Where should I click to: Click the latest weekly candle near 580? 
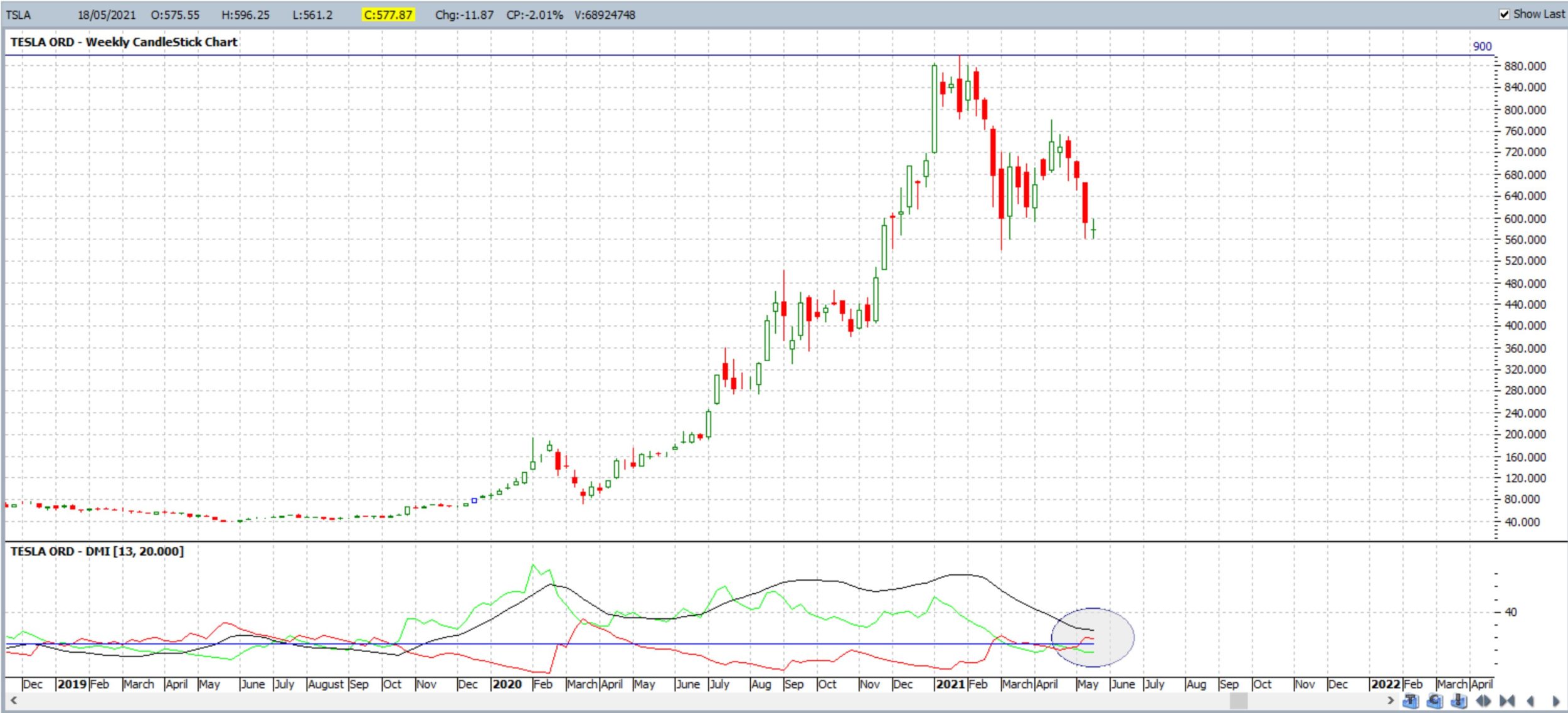point(1093,230)
